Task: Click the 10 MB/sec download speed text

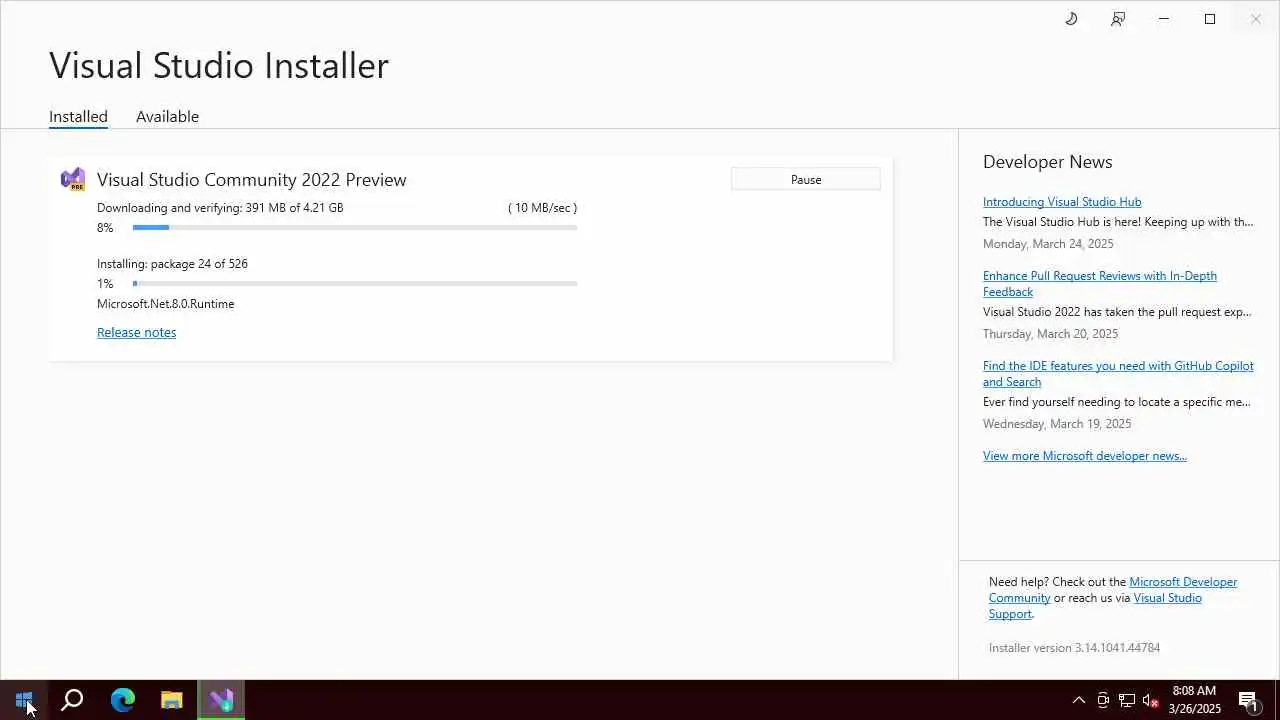Action: [542, 207]
